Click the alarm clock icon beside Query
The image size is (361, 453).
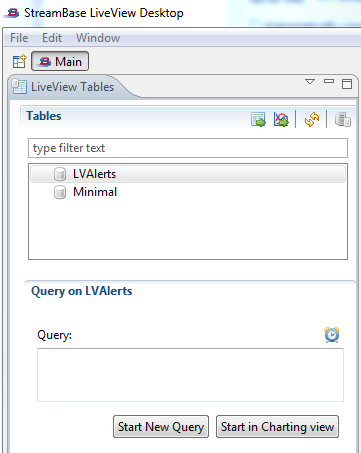pyautogui.click(x=332, y=335)
